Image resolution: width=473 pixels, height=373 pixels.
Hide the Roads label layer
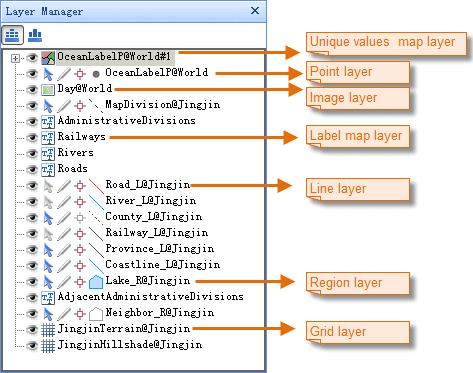pyautogui.click(x=32, y=169)
